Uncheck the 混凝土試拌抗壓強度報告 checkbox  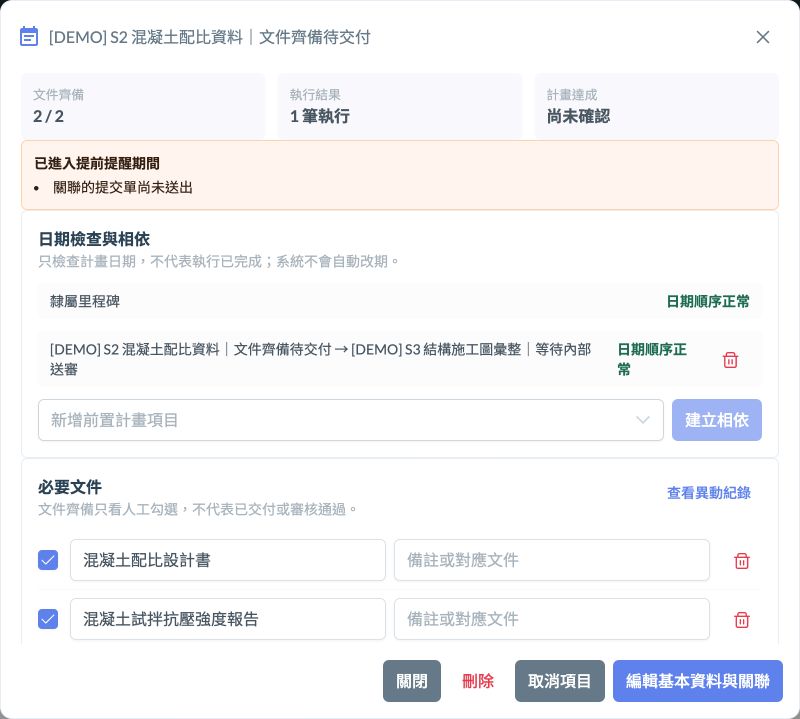(x=48, y=619)
